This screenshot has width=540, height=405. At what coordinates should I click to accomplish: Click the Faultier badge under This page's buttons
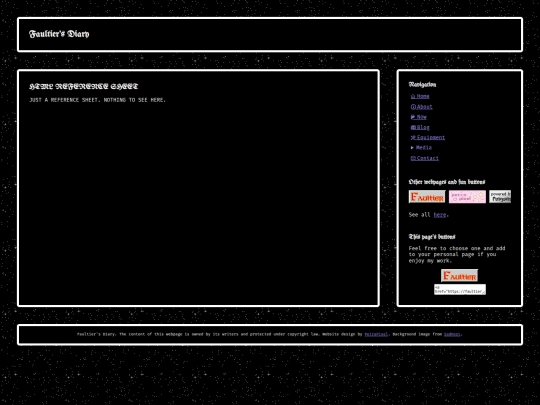[x=459, y=276]
